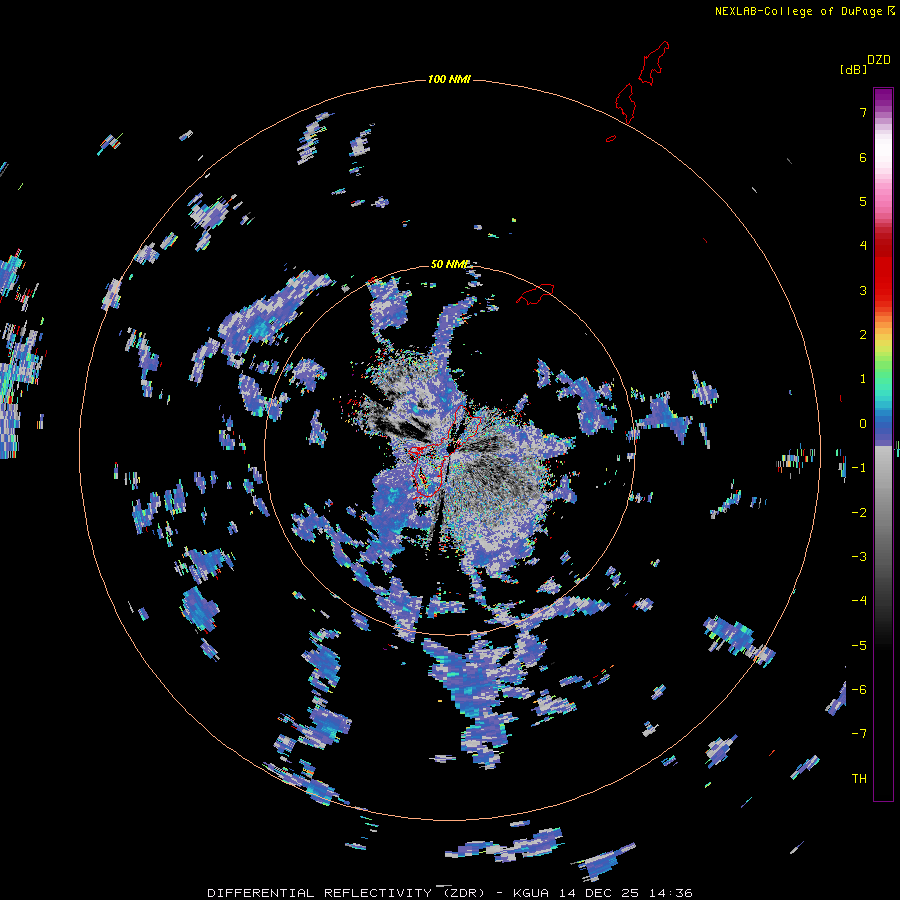Click the -1 value on the color scale

[859, 468]
